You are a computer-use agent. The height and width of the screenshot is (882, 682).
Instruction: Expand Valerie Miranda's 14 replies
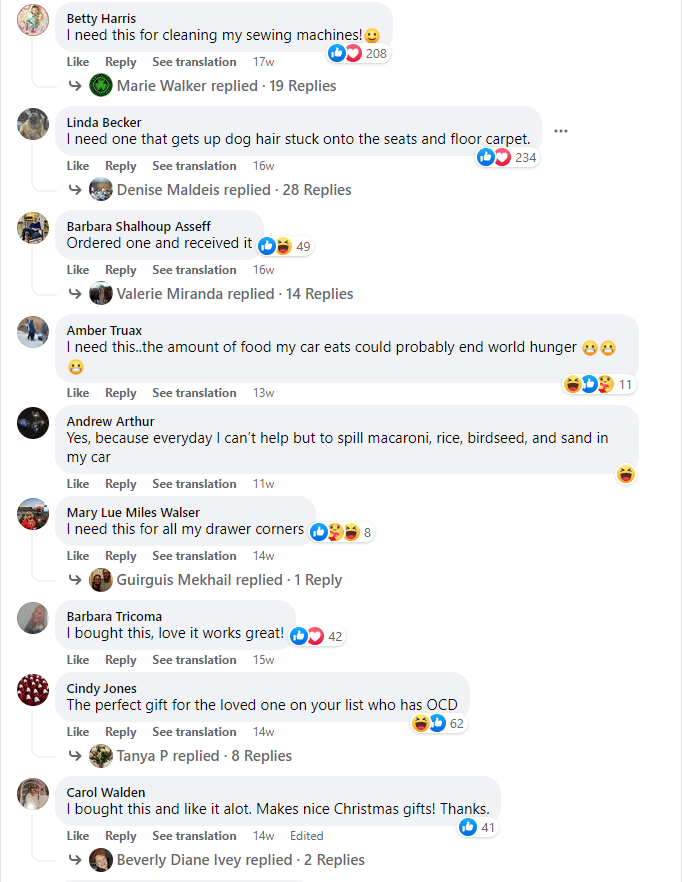[235, 294]
